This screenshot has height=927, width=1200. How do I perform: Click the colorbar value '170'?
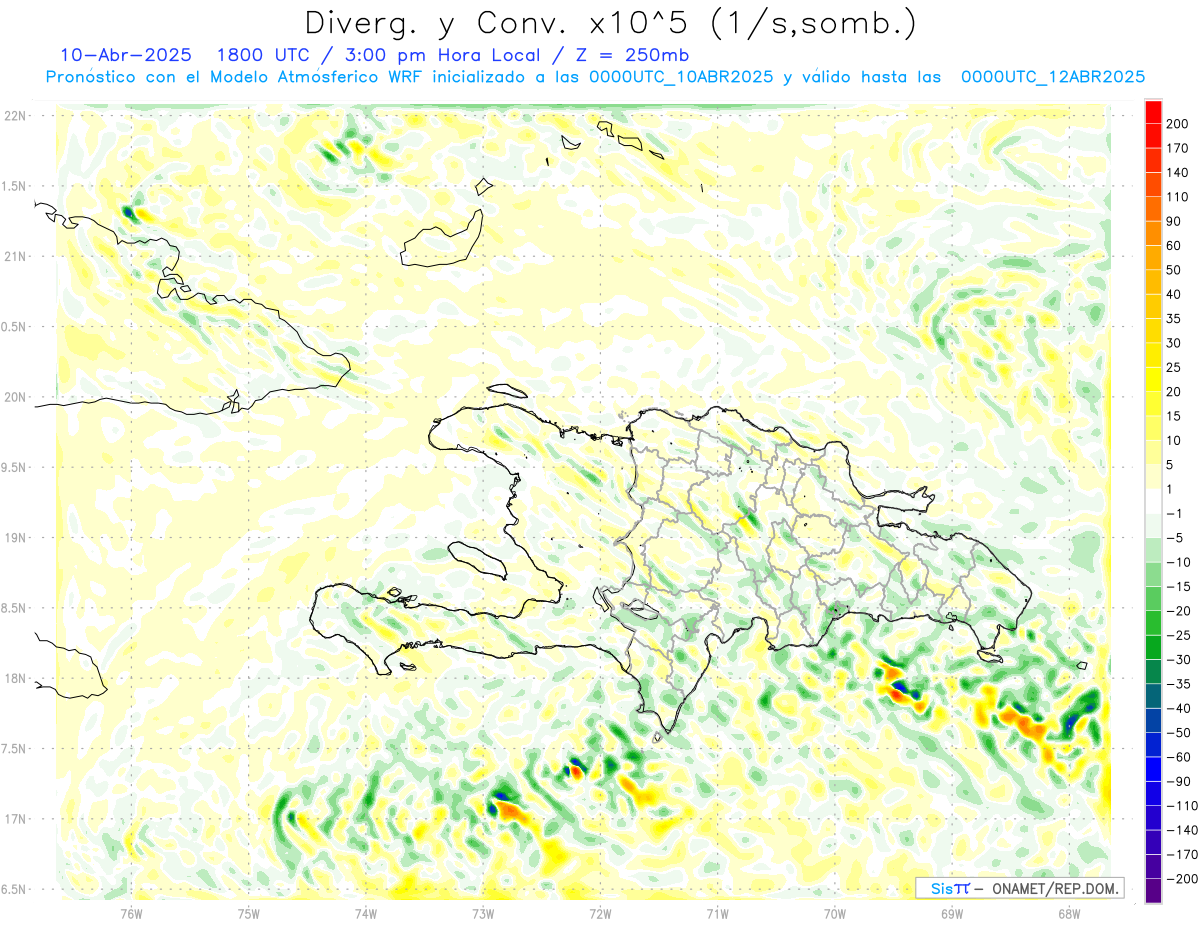(1178, 148)
